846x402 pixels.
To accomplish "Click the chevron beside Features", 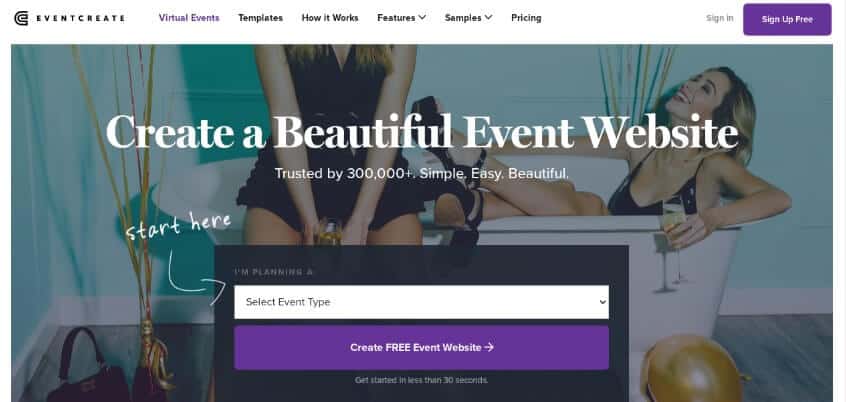I will point(422,17).
